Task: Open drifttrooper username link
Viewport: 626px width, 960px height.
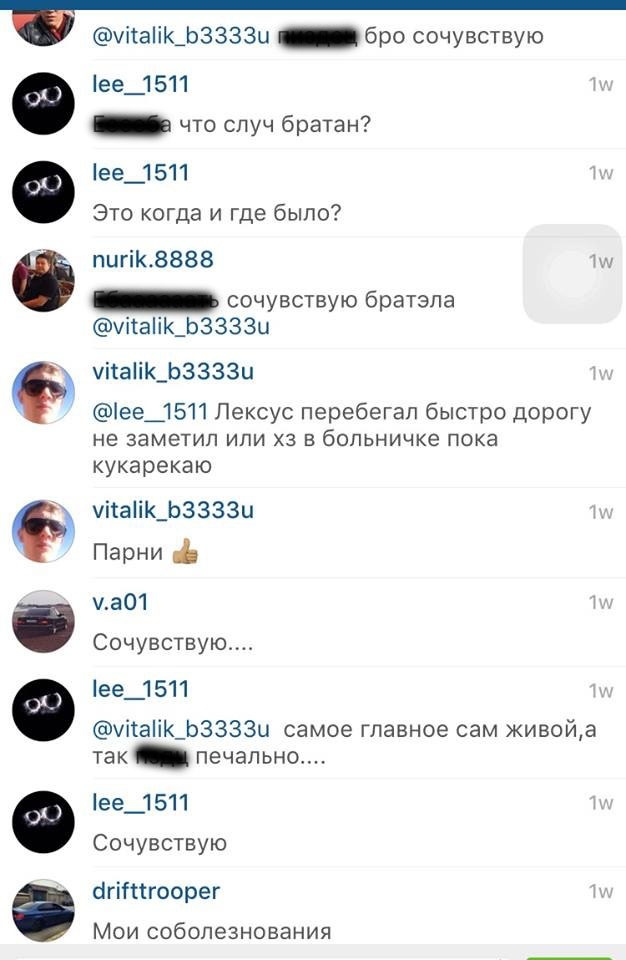Action: pos(156,891)
